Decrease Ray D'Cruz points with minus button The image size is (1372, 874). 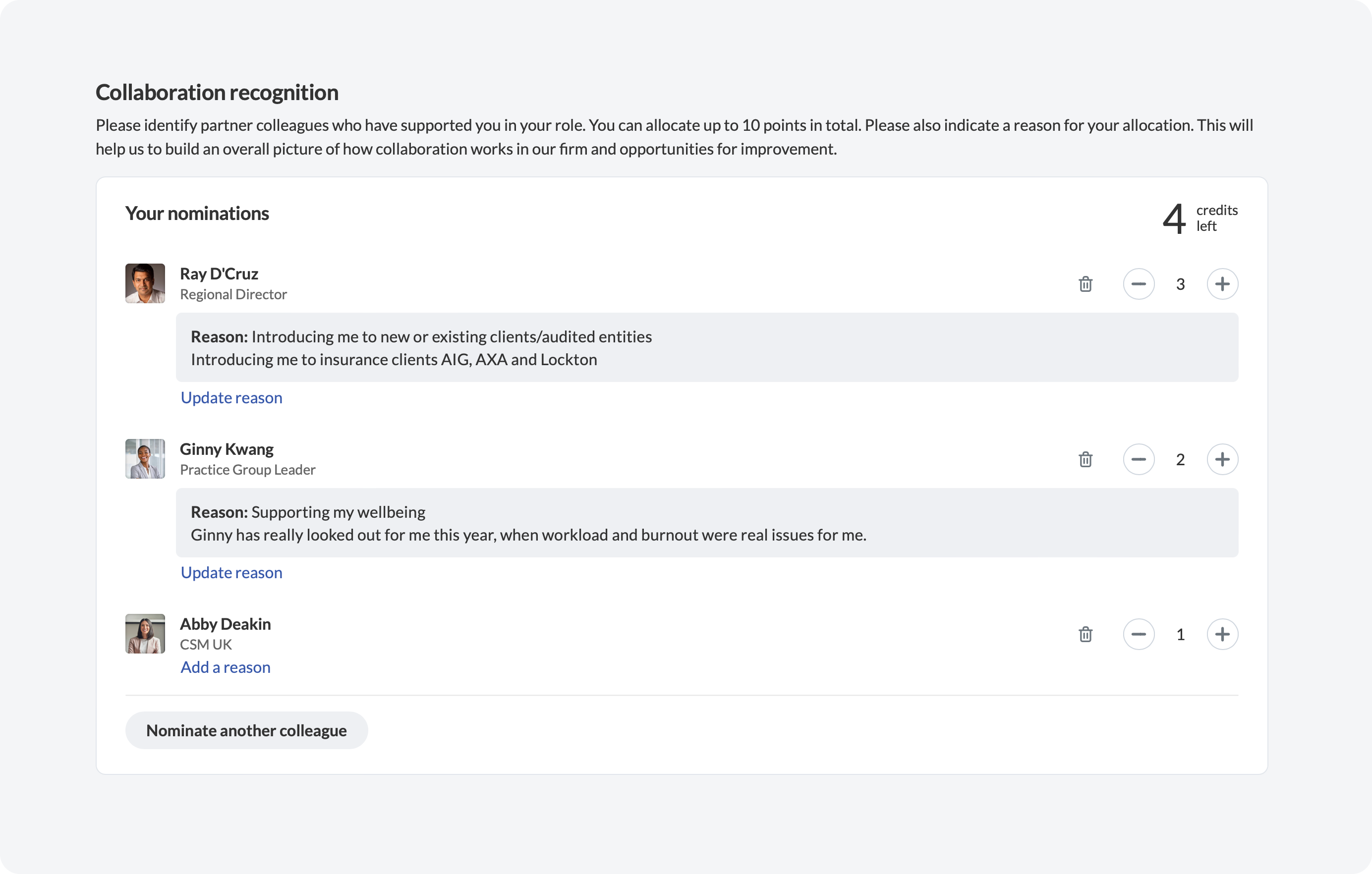click(x=1139, y=284)
